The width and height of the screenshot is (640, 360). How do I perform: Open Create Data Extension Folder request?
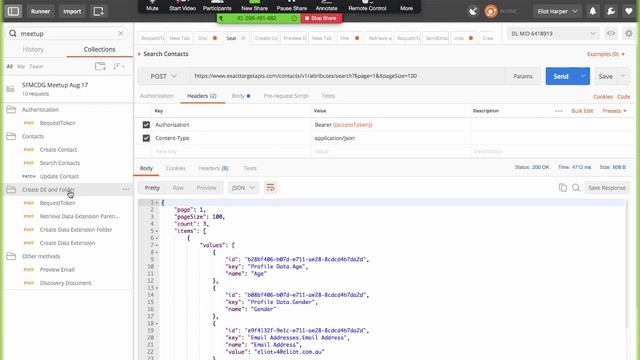(x=76, y=229)
